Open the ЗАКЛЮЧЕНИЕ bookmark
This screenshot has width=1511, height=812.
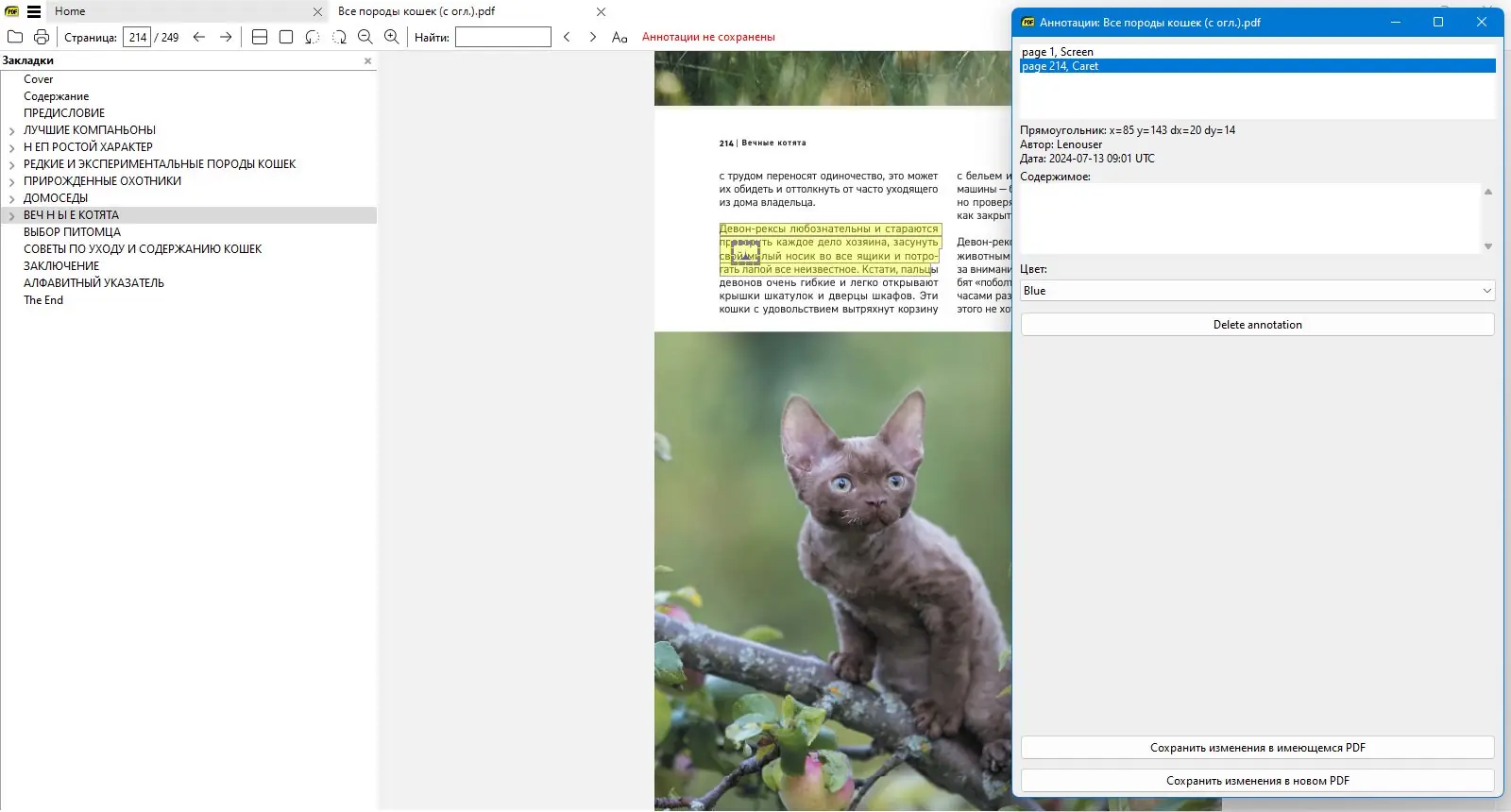(61, 266)
